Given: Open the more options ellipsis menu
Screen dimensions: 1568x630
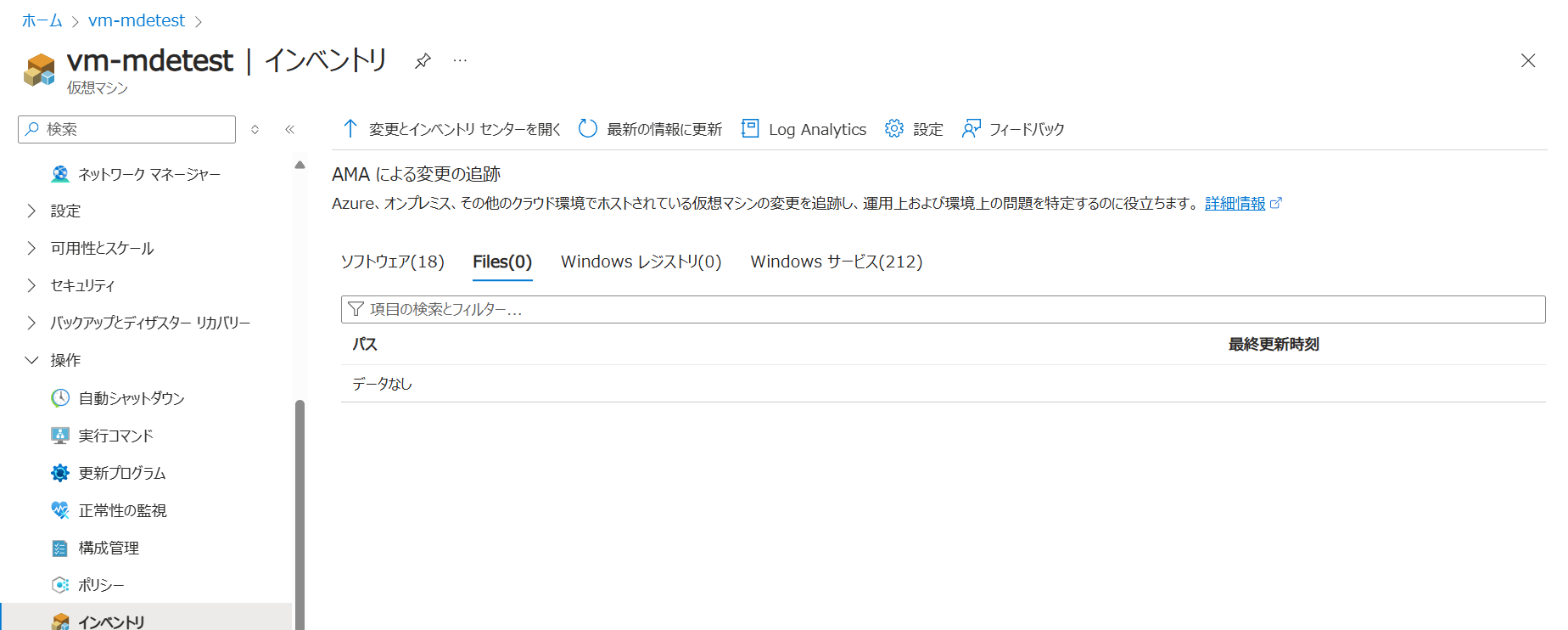Looking at the screenshot, I should click(460, 60).
